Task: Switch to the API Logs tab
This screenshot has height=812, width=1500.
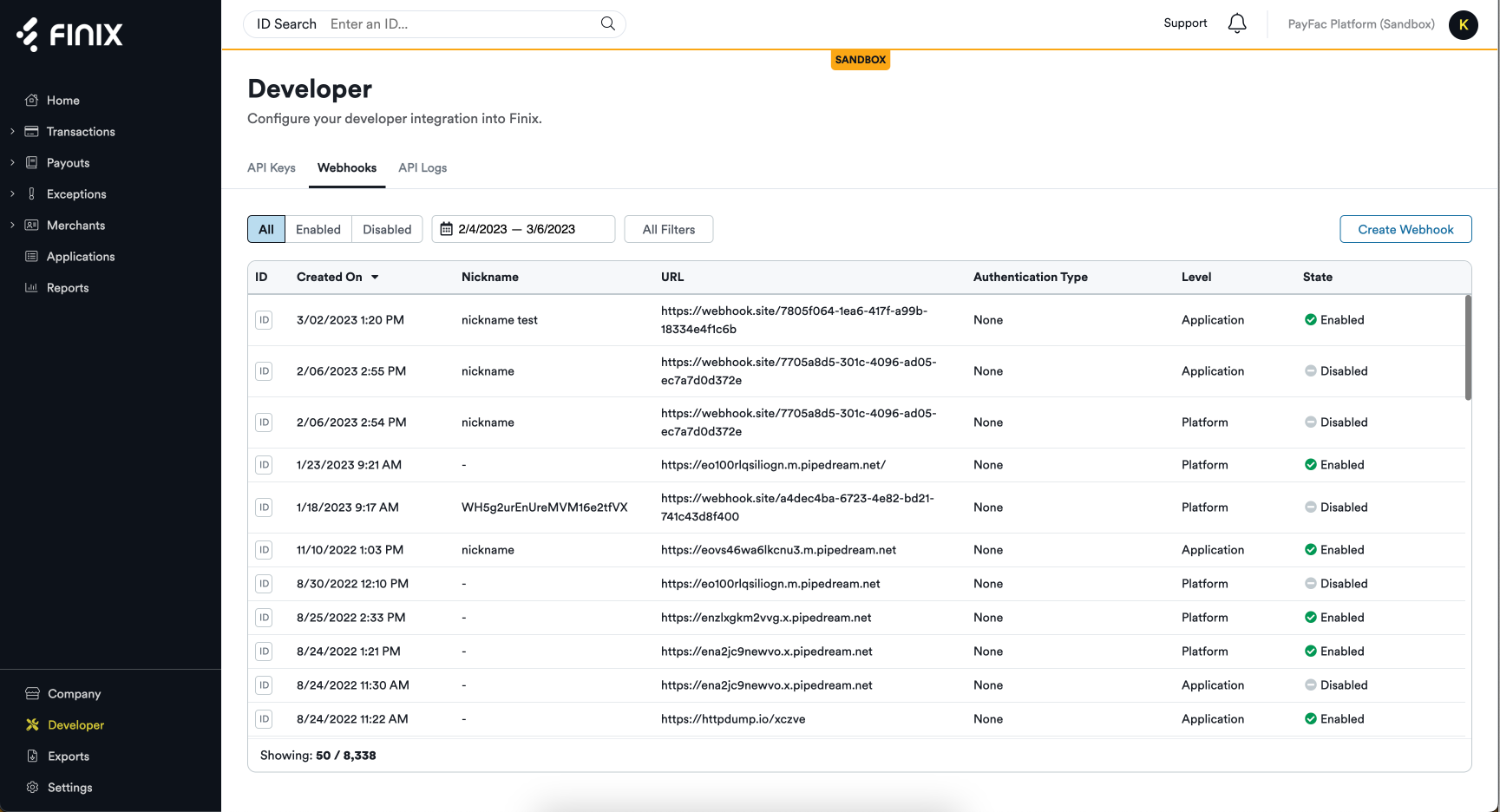Action: (x=422, y=167)
